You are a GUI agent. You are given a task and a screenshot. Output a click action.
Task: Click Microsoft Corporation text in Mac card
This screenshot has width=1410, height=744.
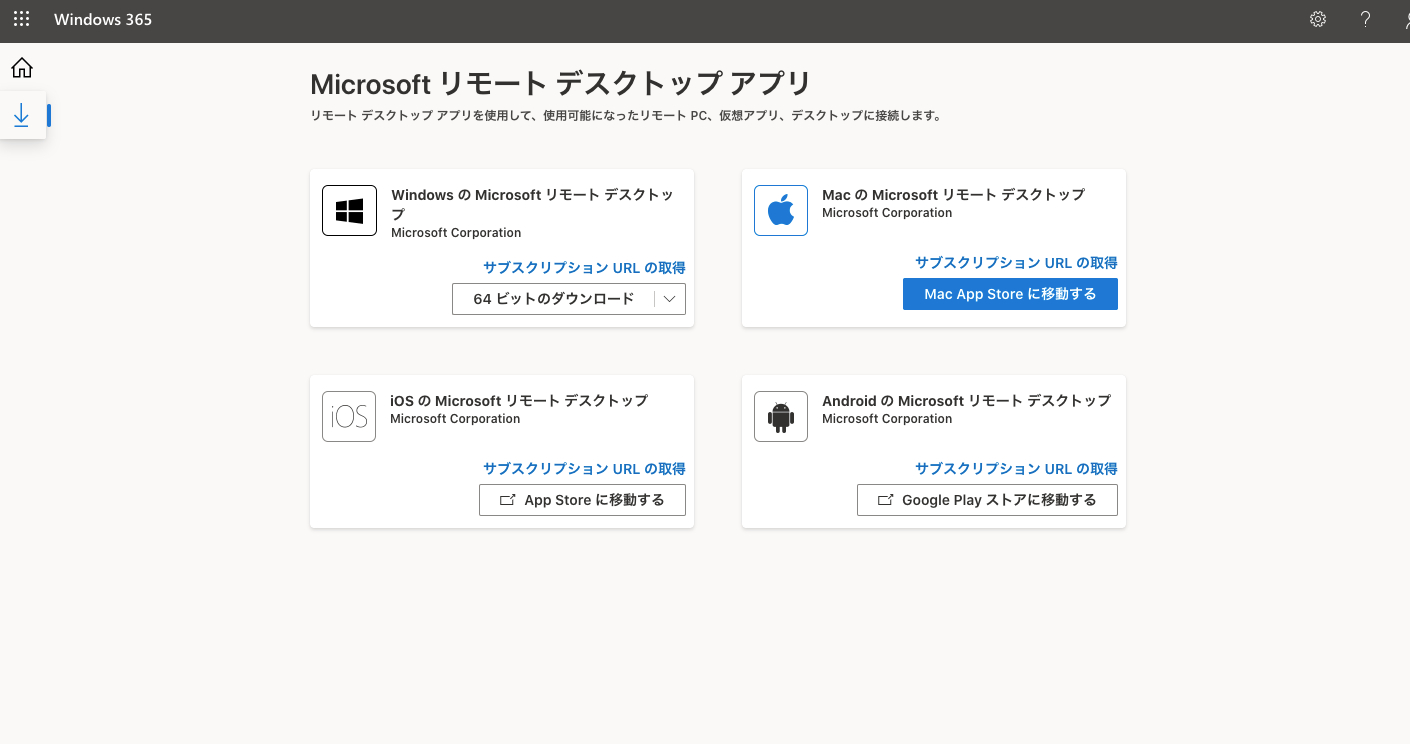pos(887,213)
